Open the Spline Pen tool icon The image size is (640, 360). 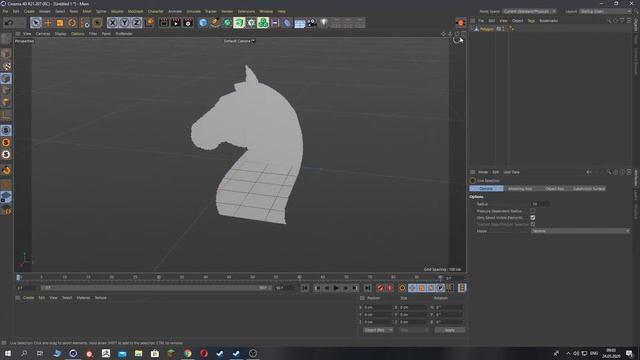pos(215,23)
